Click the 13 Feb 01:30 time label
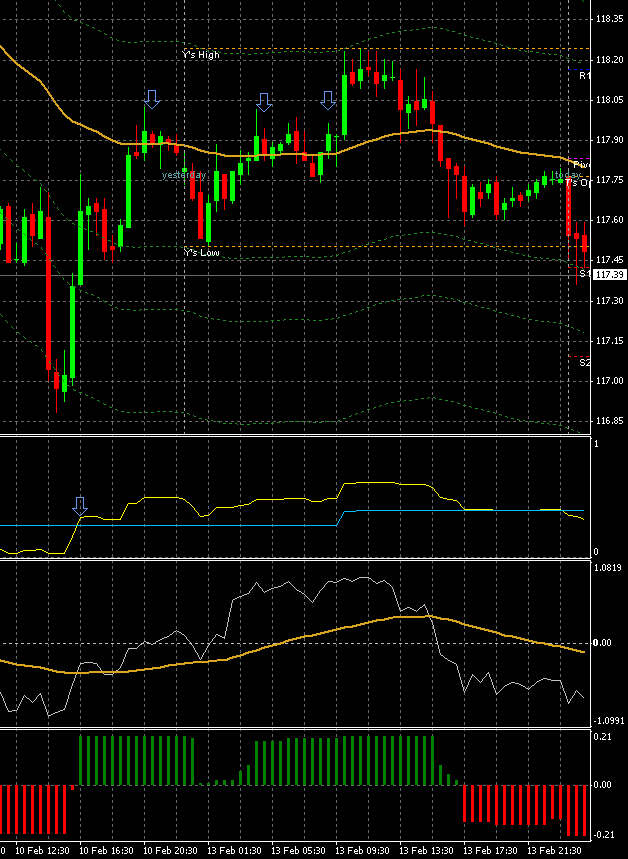Image resolution: width=628 pixels, height=859 pixels. tap(235, 850)
